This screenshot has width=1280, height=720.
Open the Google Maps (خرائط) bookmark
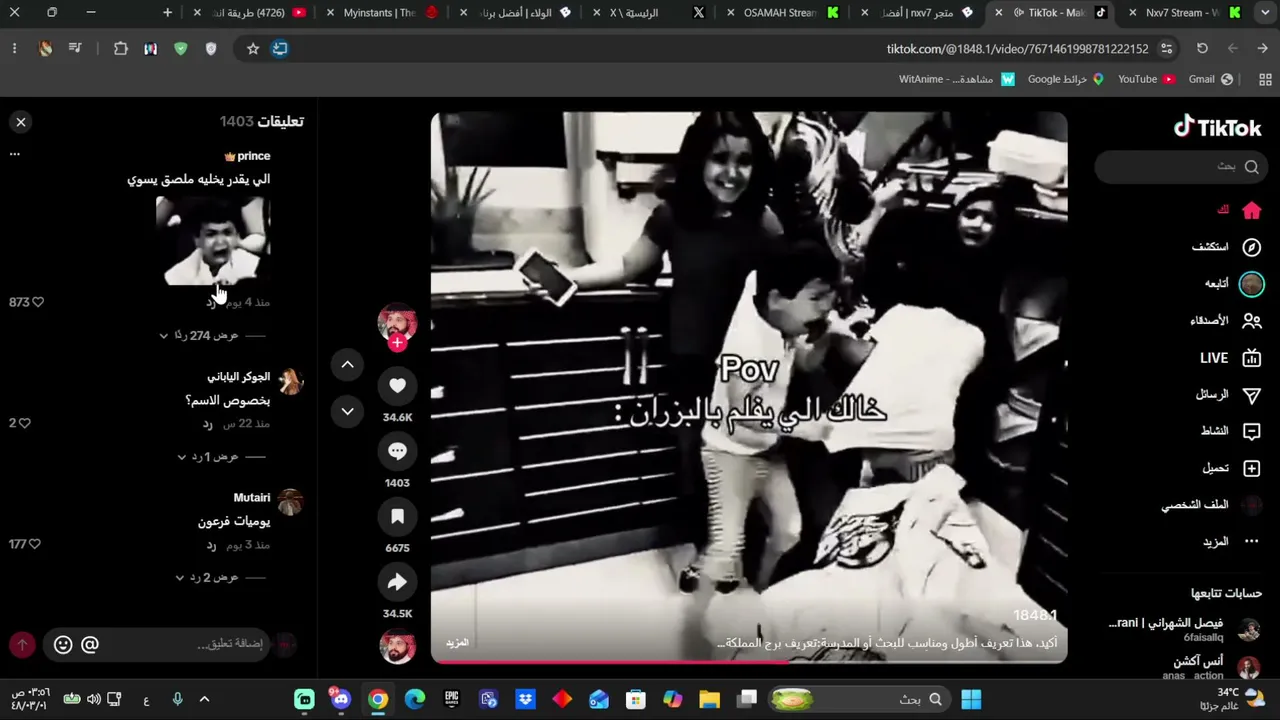click(x=1066, y=79)
